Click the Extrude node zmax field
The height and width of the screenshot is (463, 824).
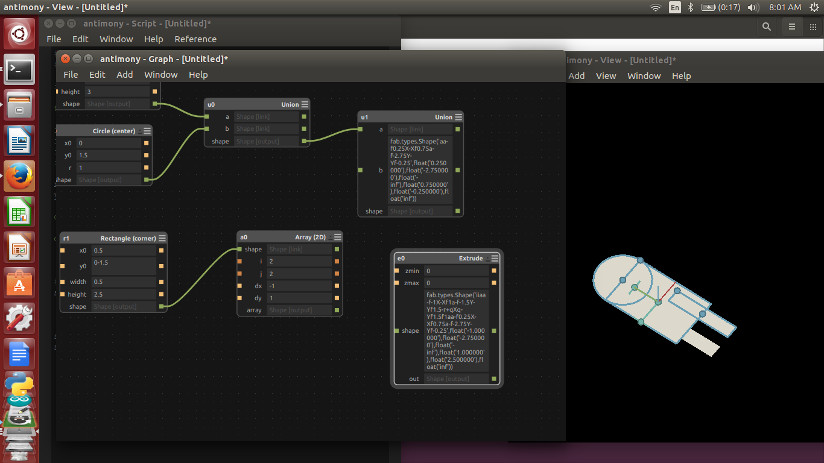coord(456,283)
